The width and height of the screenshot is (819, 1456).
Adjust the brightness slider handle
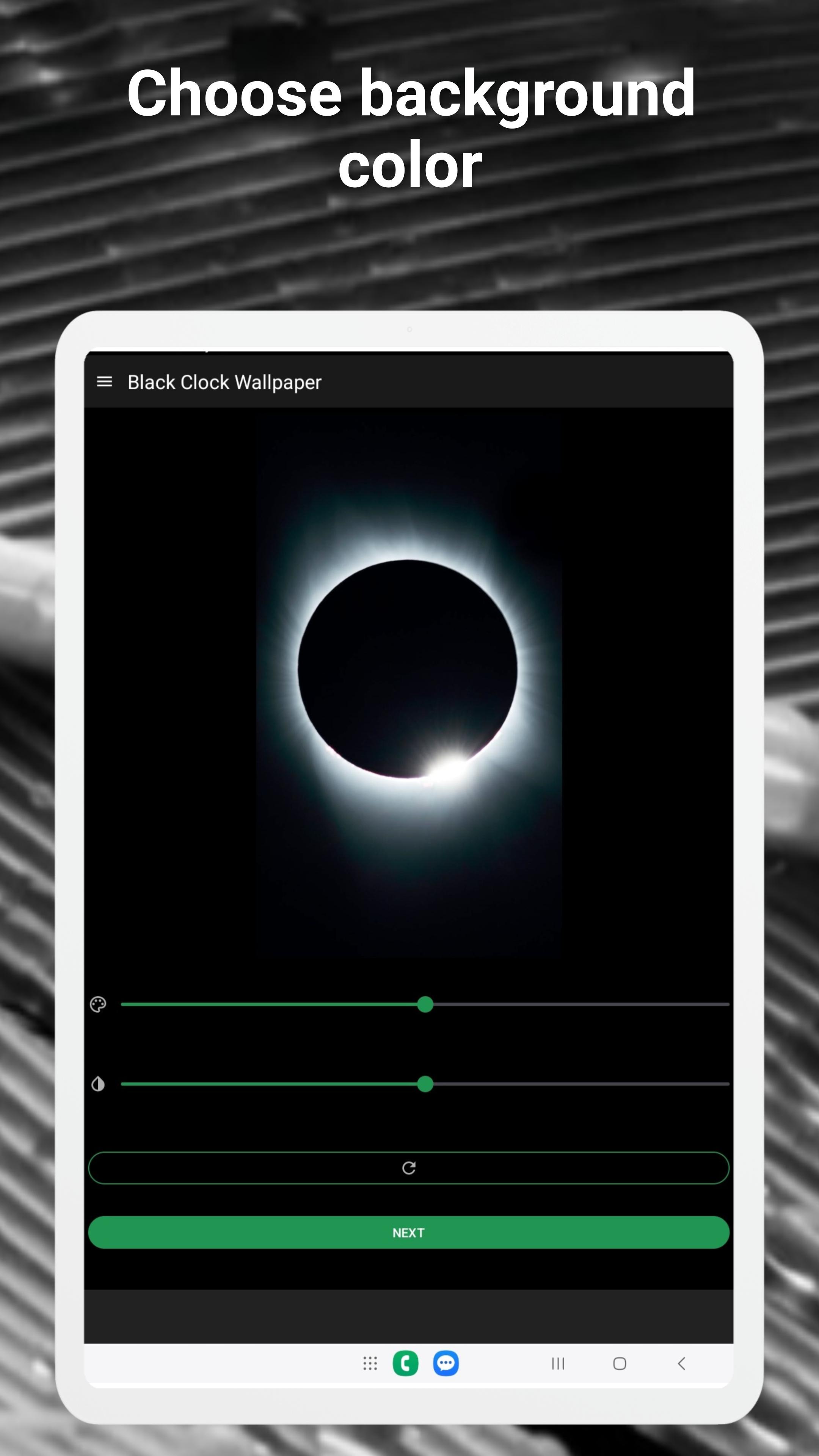pyautogui.click(x=425, y=1084)
